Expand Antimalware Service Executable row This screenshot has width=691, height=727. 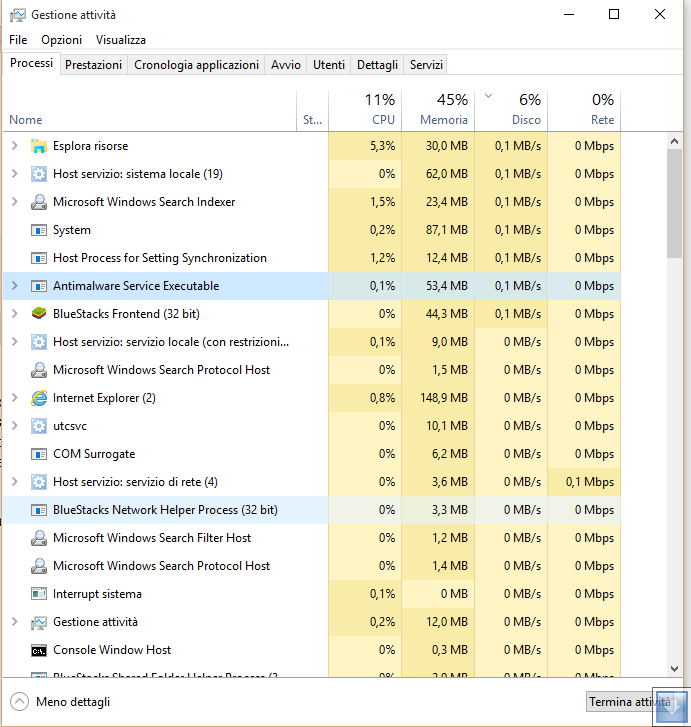[x=14, y=286]
